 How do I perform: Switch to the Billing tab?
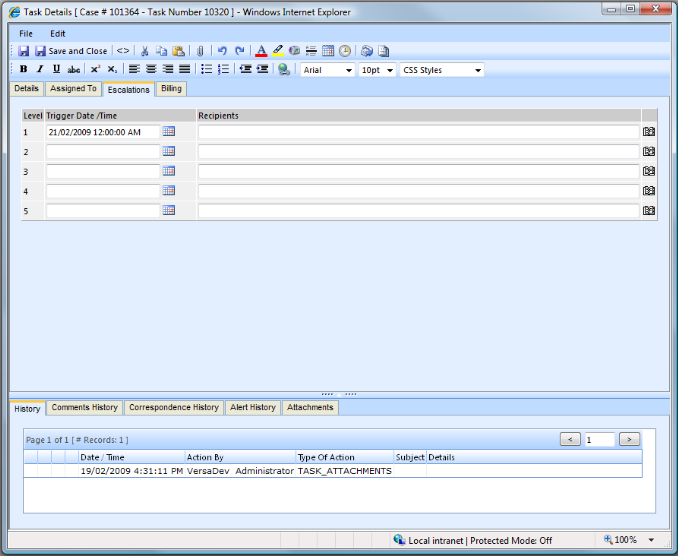(x=171, y=89)
